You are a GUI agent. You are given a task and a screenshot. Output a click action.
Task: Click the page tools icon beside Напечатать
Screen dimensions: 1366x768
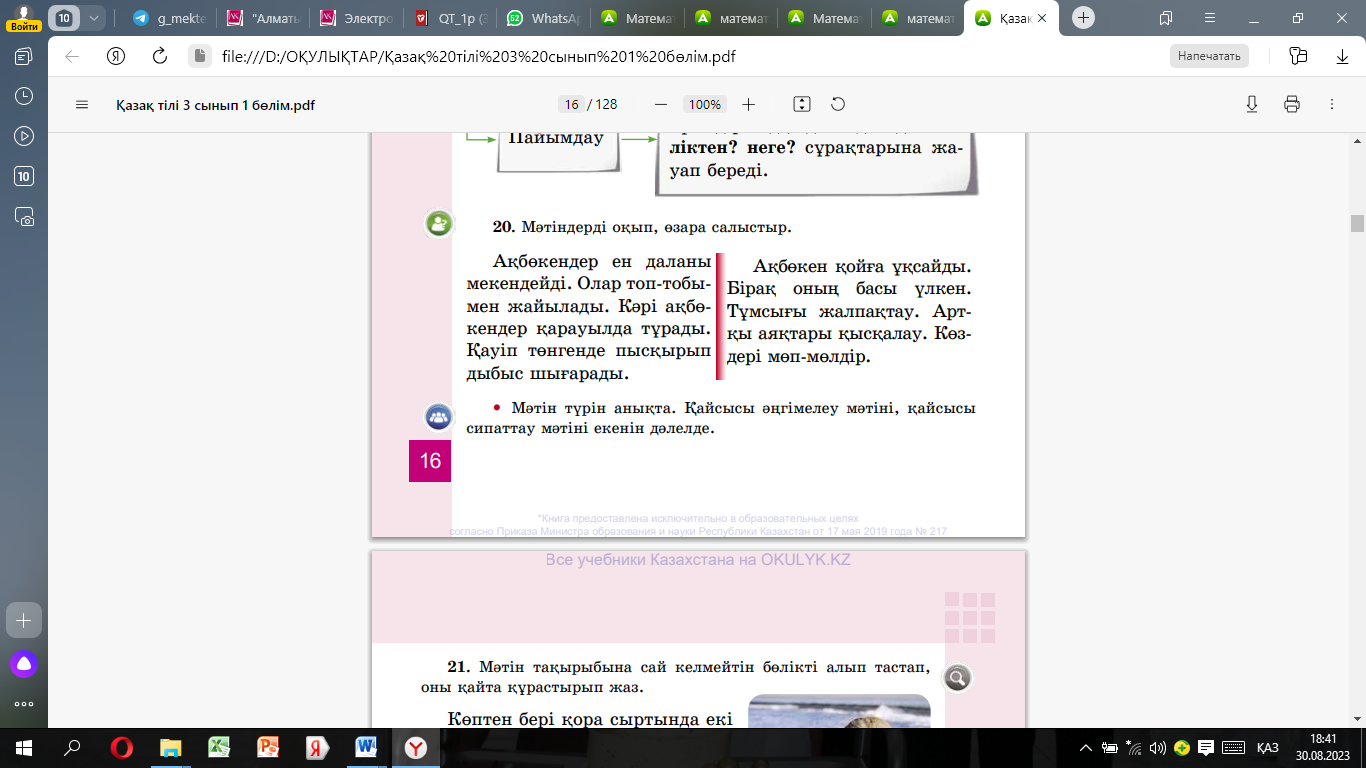pyautogui.click(x=1298, y=56)
